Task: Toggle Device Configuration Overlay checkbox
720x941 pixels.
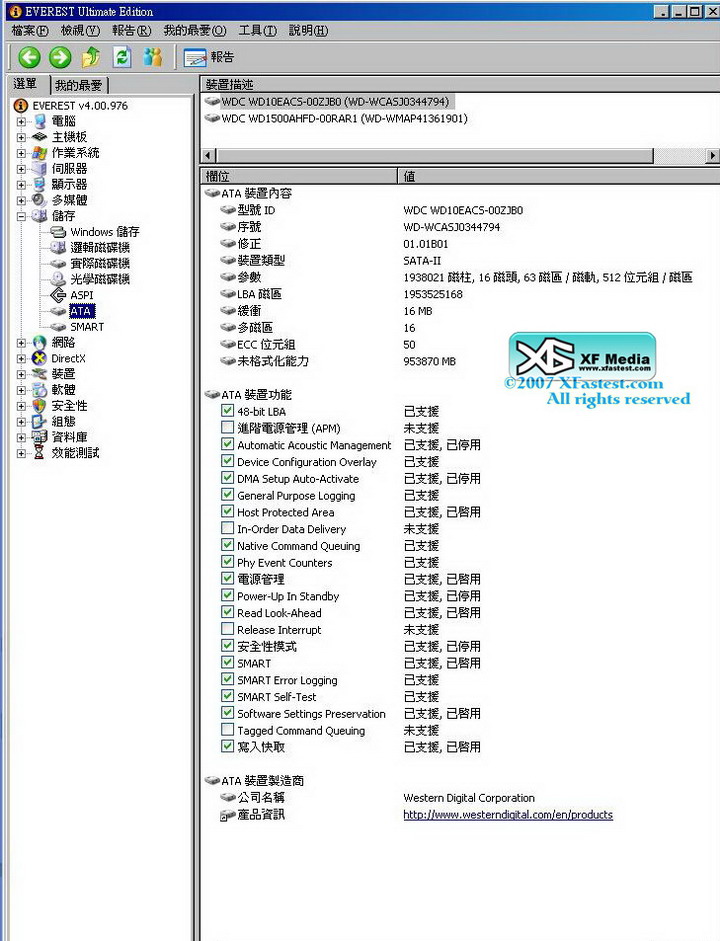Action: [x=227, y=461]
